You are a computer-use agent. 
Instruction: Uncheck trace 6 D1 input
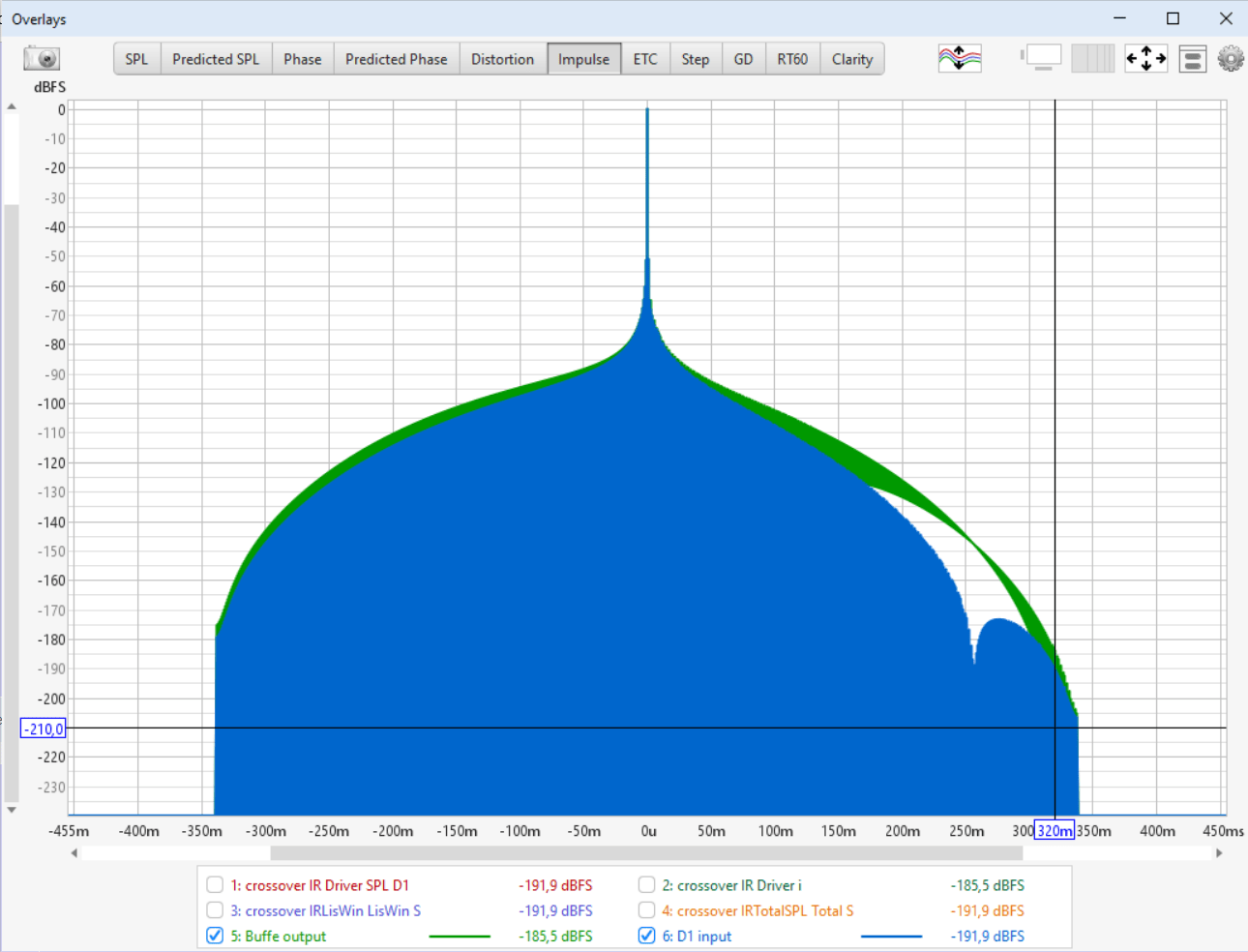(647, 936)
